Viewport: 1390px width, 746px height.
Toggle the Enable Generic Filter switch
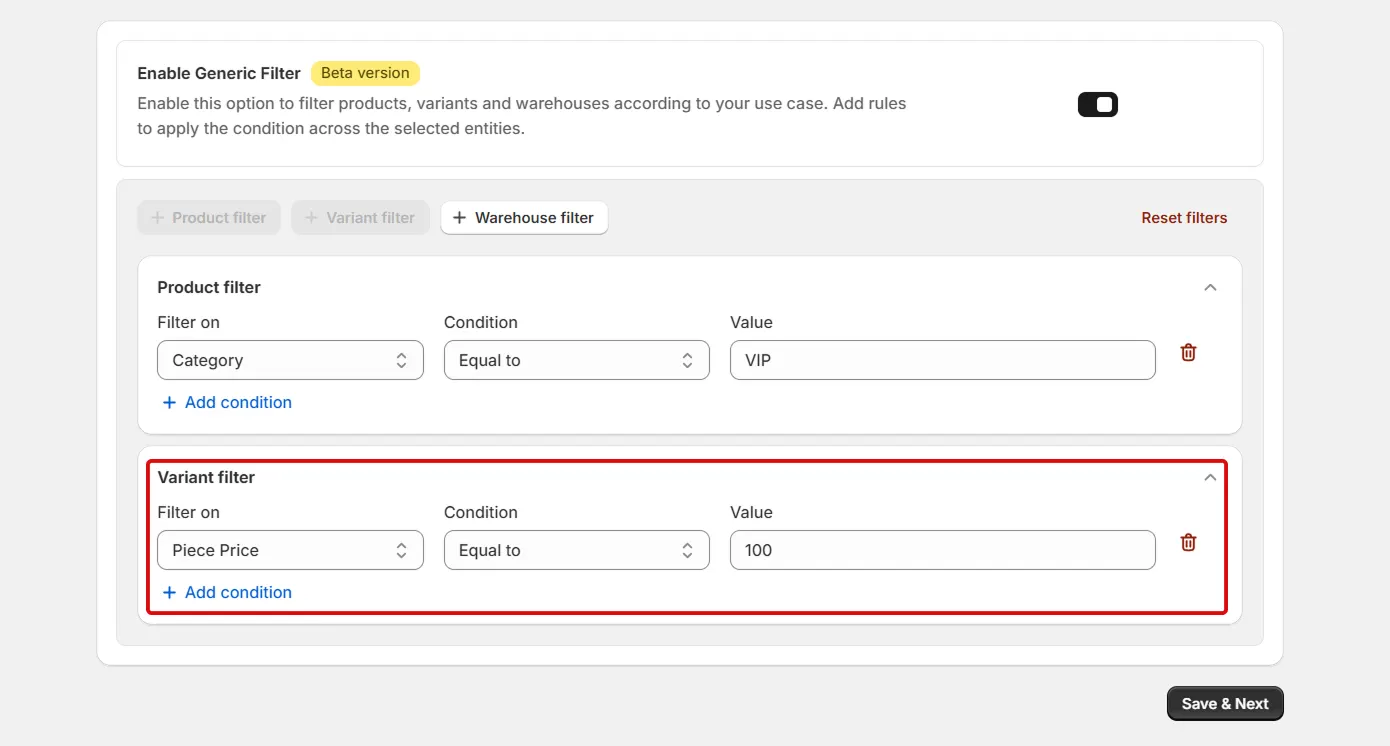coord(1097,104)
